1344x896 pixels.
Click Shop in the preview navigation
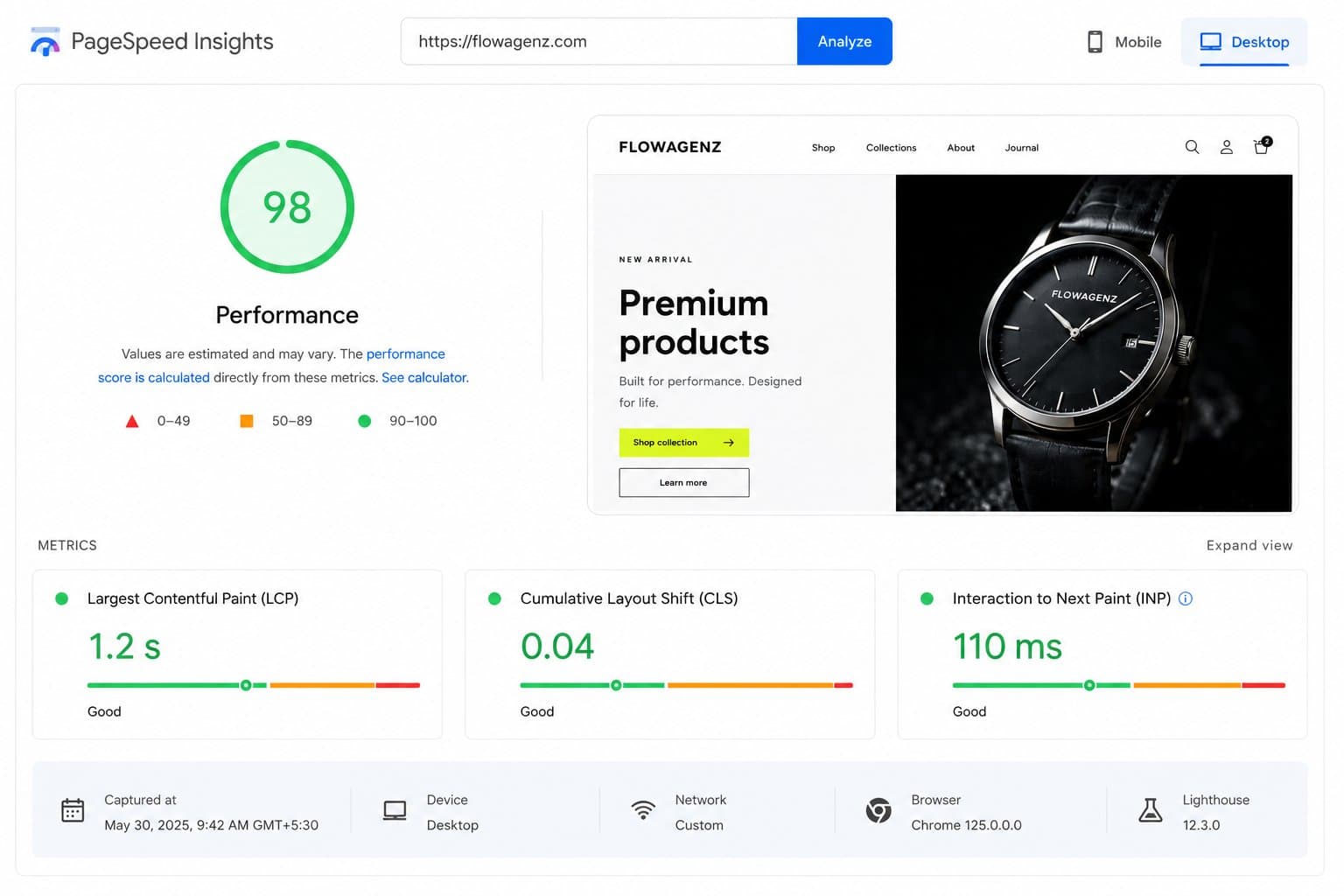[x=823, y=148]
